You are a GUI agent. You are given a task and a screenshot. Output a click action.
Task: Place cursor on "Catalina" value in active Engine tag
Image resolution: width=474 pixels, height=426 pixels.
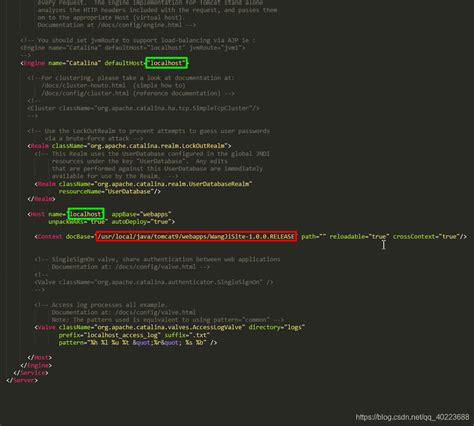(x=83, y=63)
